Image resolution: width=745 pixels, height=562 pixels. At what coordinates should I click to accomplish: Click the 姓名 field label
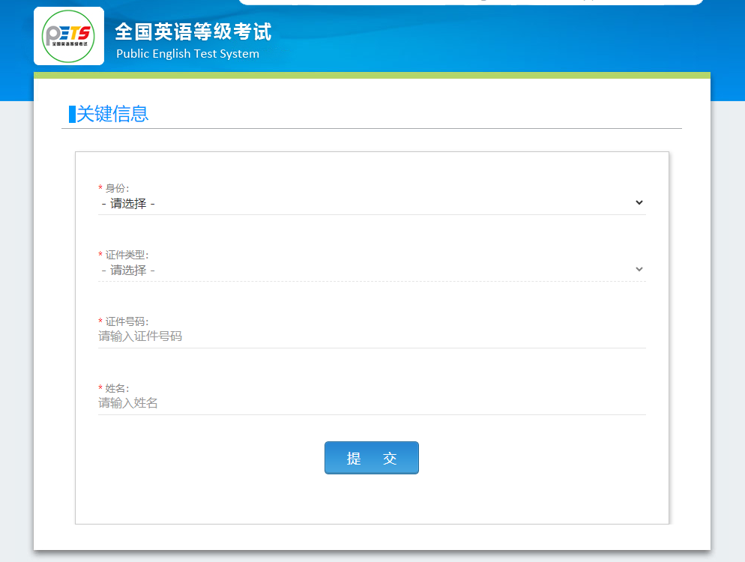[x=117, y=388]
